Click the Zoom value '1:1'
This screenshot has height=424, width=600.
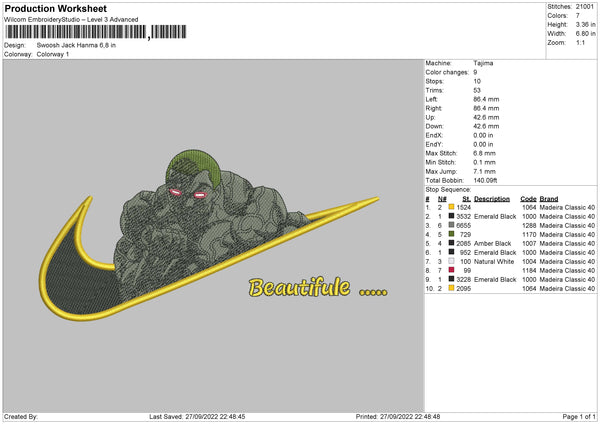(580, 42)
